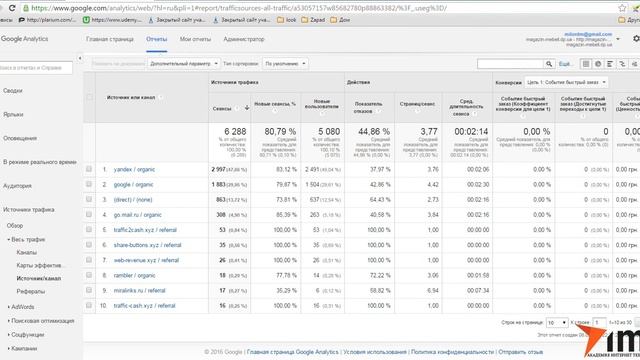This screenshot has height=360, width=640.
Task: Click the help icon next to Источник или канал
Action: click(x=160, y=98)
